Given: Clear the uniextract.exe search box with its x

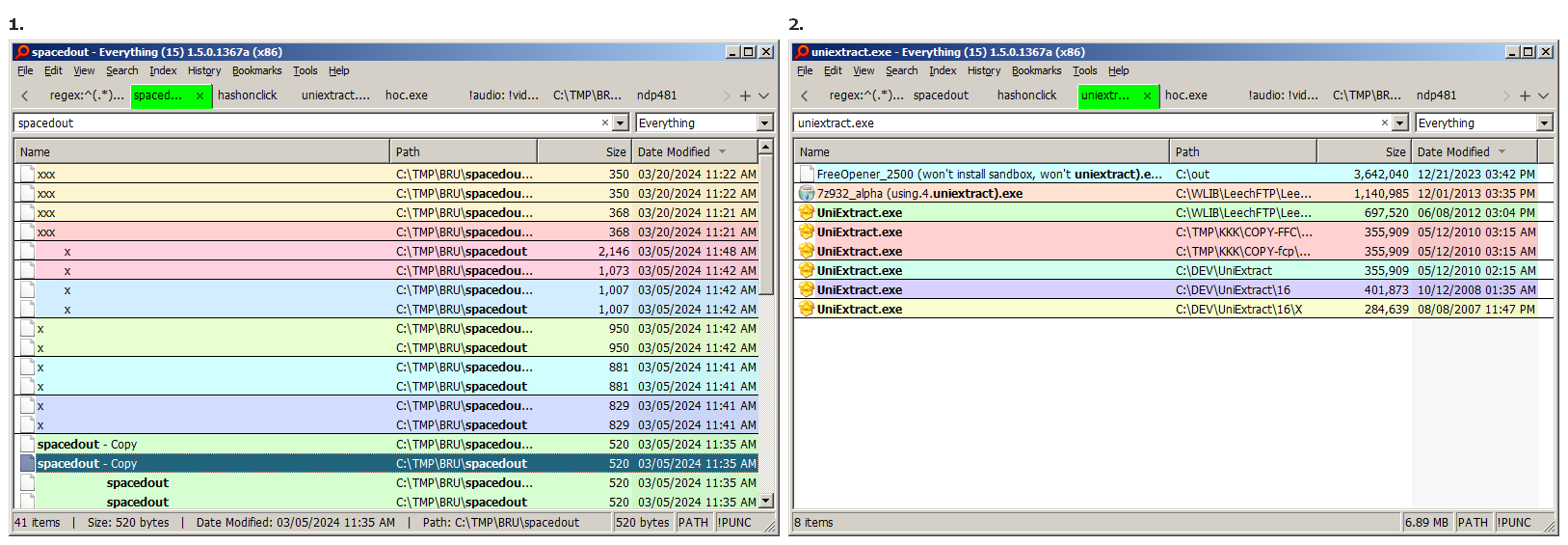Looking at the screenshot, I should click(1385, 123).
